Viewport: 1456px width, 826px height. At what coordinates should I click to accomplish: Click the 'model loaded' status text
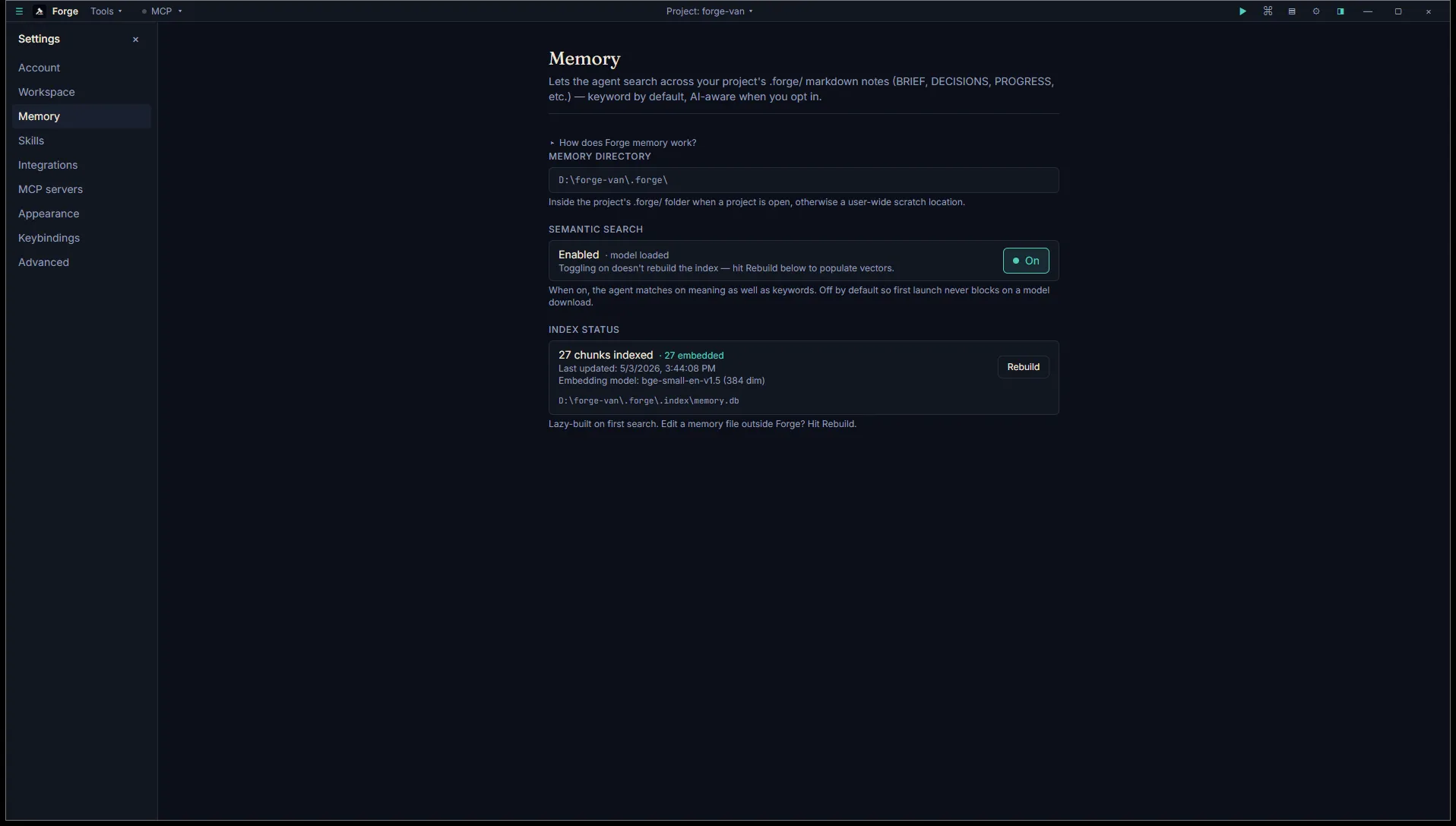point(639,255)
